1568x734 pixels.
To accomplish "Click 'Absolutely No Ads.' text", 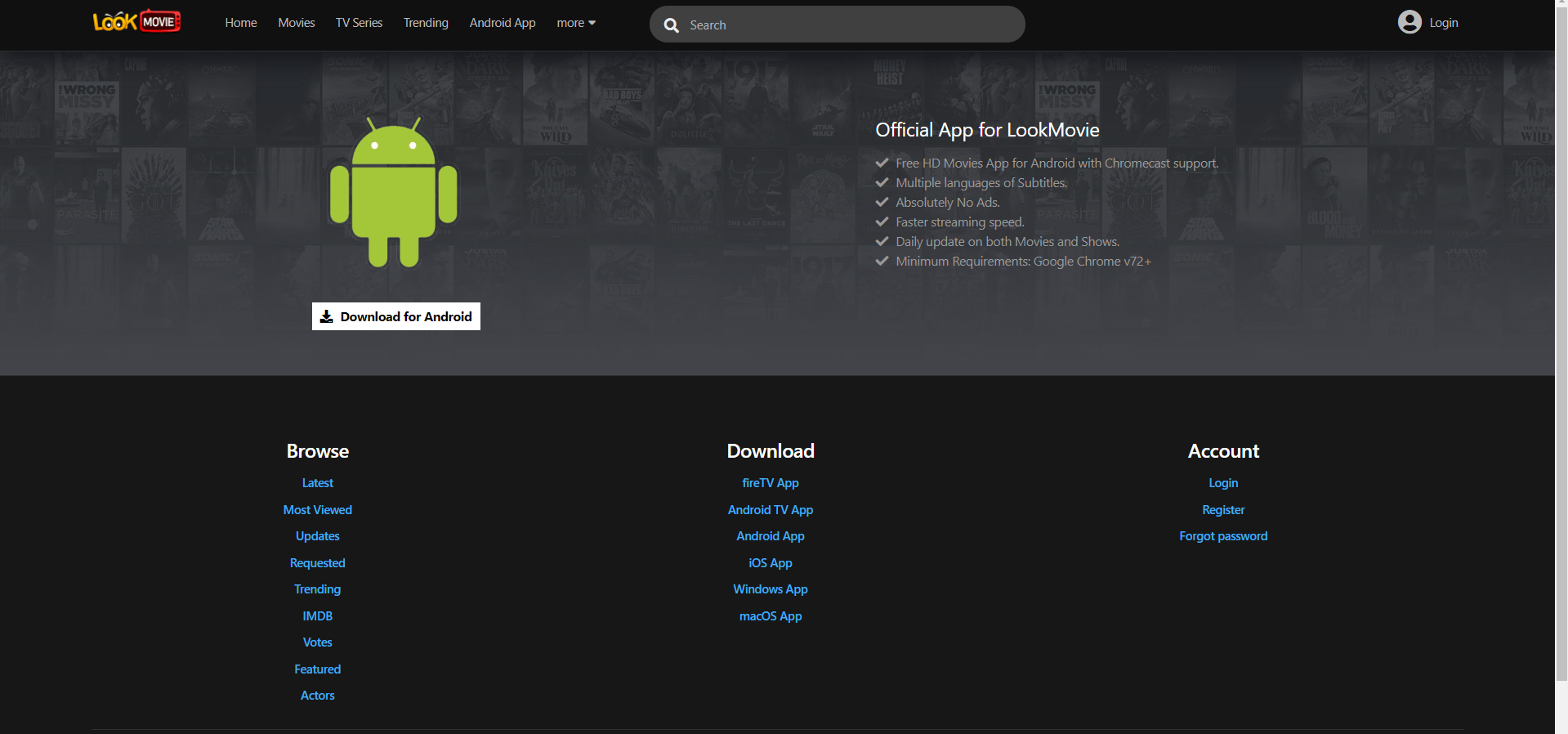I will pyautogui.click(x=948, y=203).
